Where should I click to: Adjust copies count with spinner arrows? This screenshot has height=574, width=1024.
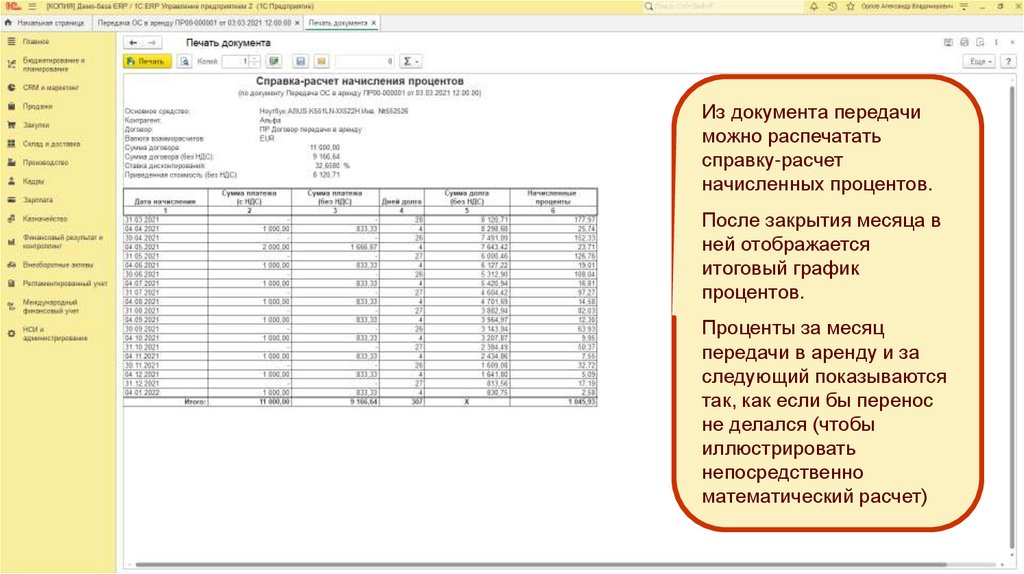255,61
